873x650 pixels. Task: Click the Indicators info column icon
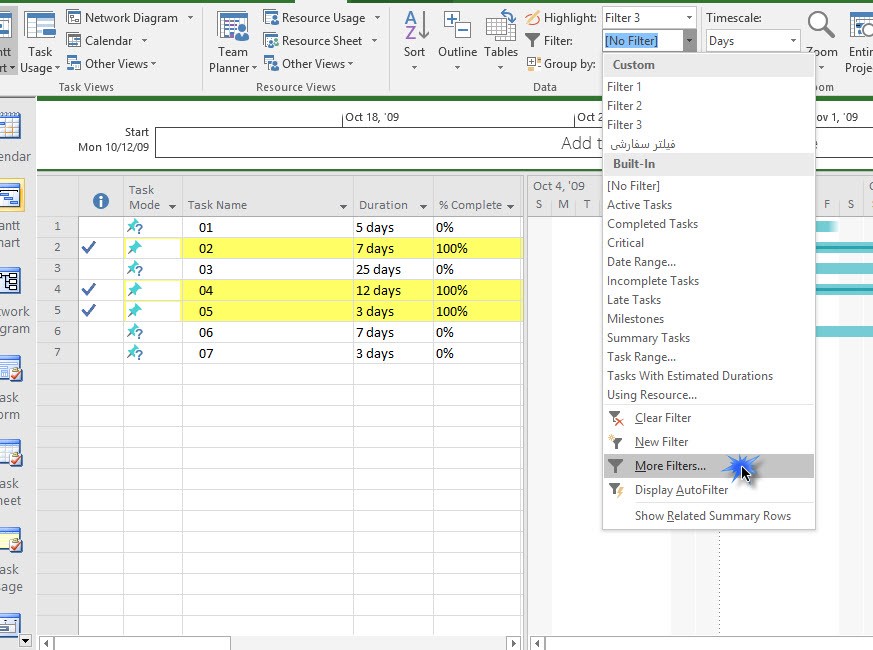tap(101, 201)
